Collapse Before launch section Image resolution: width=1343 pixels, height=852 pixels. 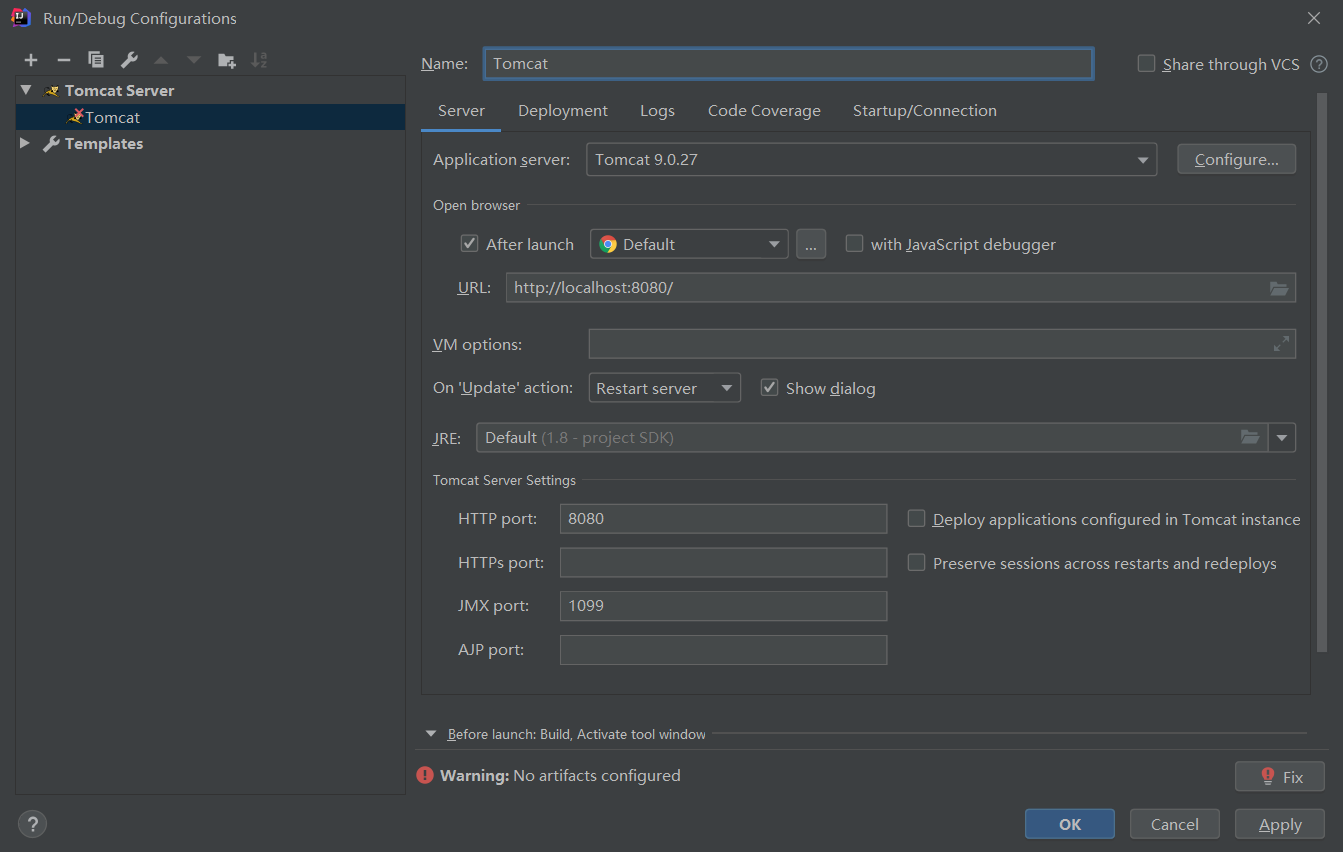point(431,734)
